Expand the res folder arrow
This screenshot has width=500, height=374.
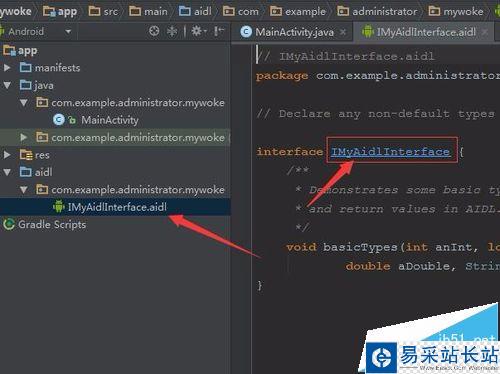point(7,155)
